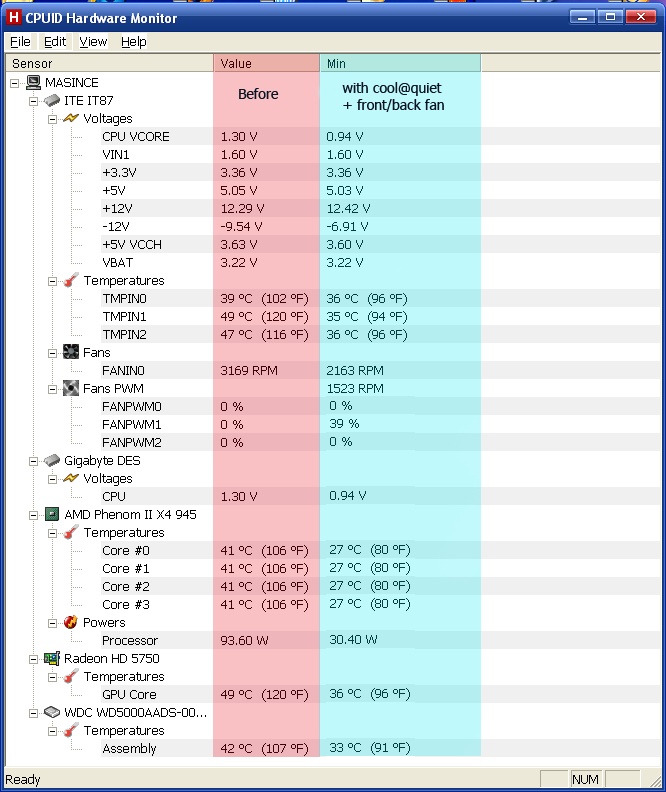
Task: Select the CPU VCORE row
Action: [381, 136]
